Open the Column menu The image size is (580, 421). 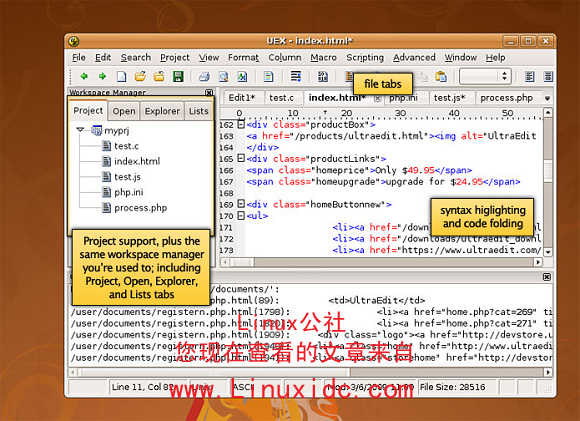285,58
